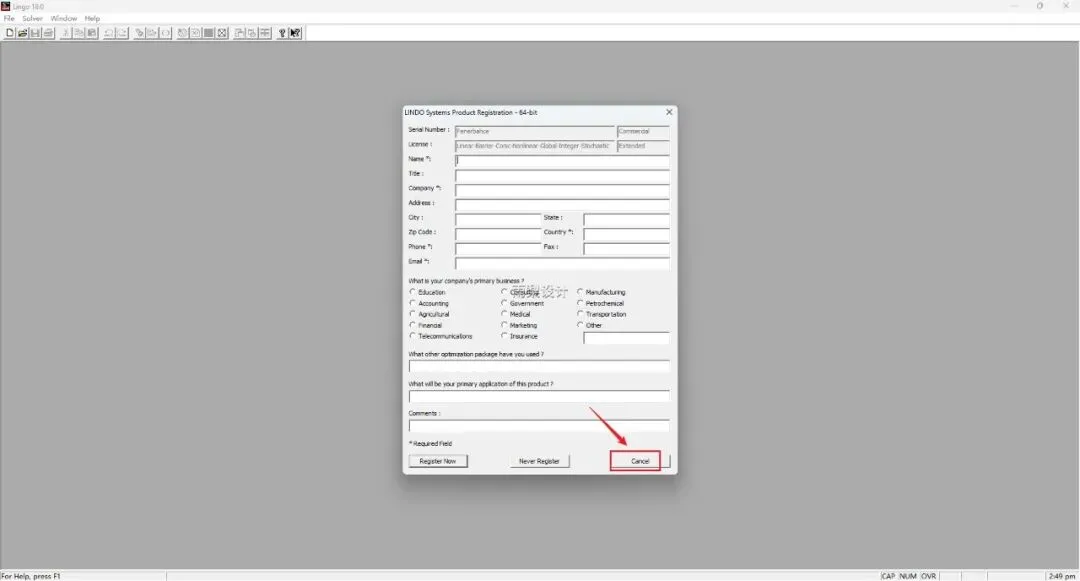Open the File menu
This screenshot has height=581, width=1080.
tap(9, 19)
